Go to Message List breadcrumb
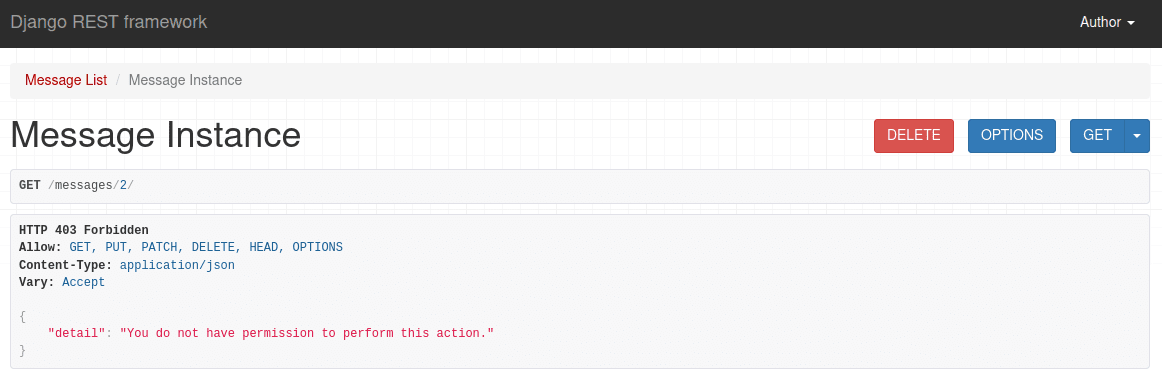1162x382 pixels. pyautogui.click(x=66, y=80)
